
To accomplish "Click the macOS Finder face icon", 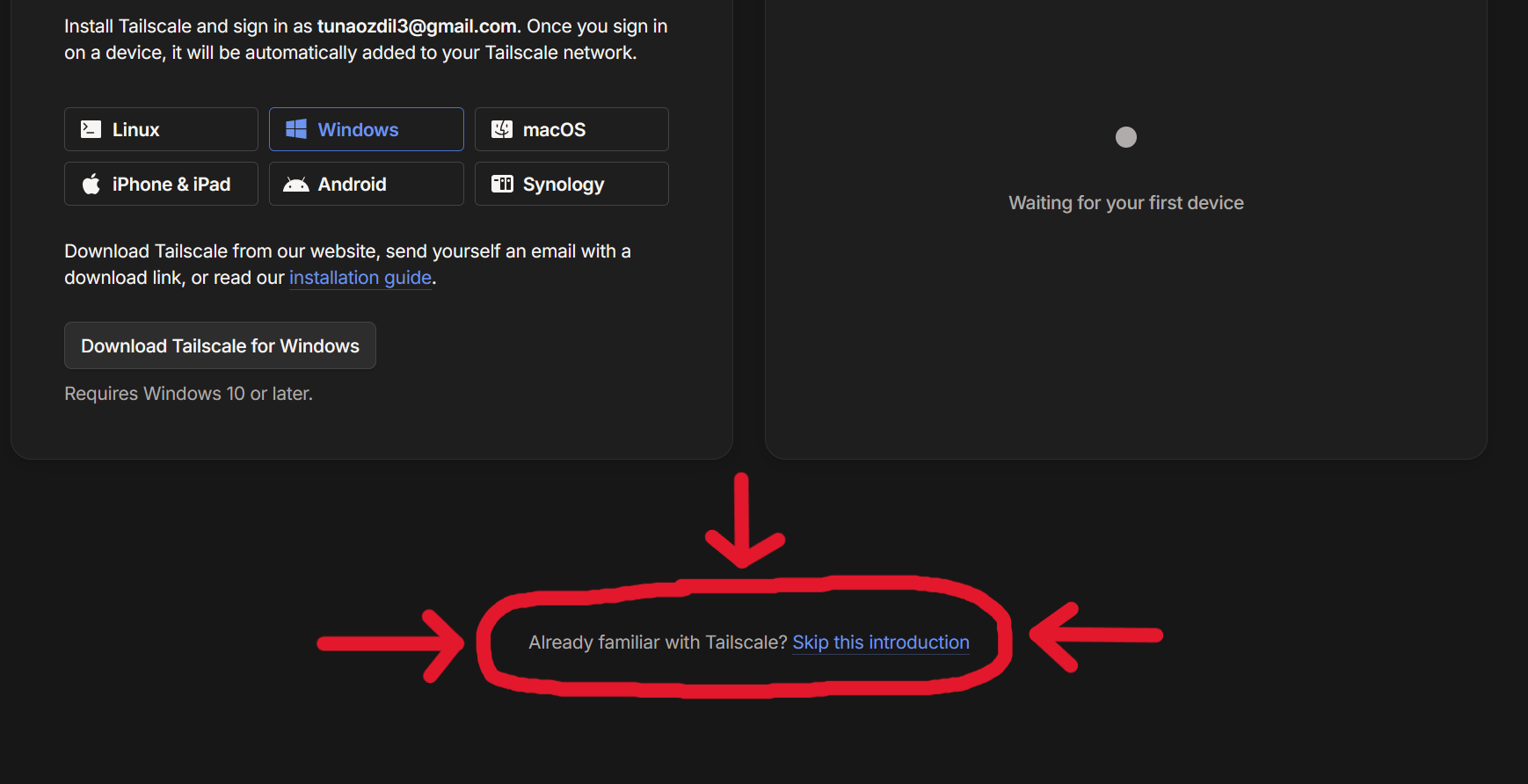I will 502,129.
